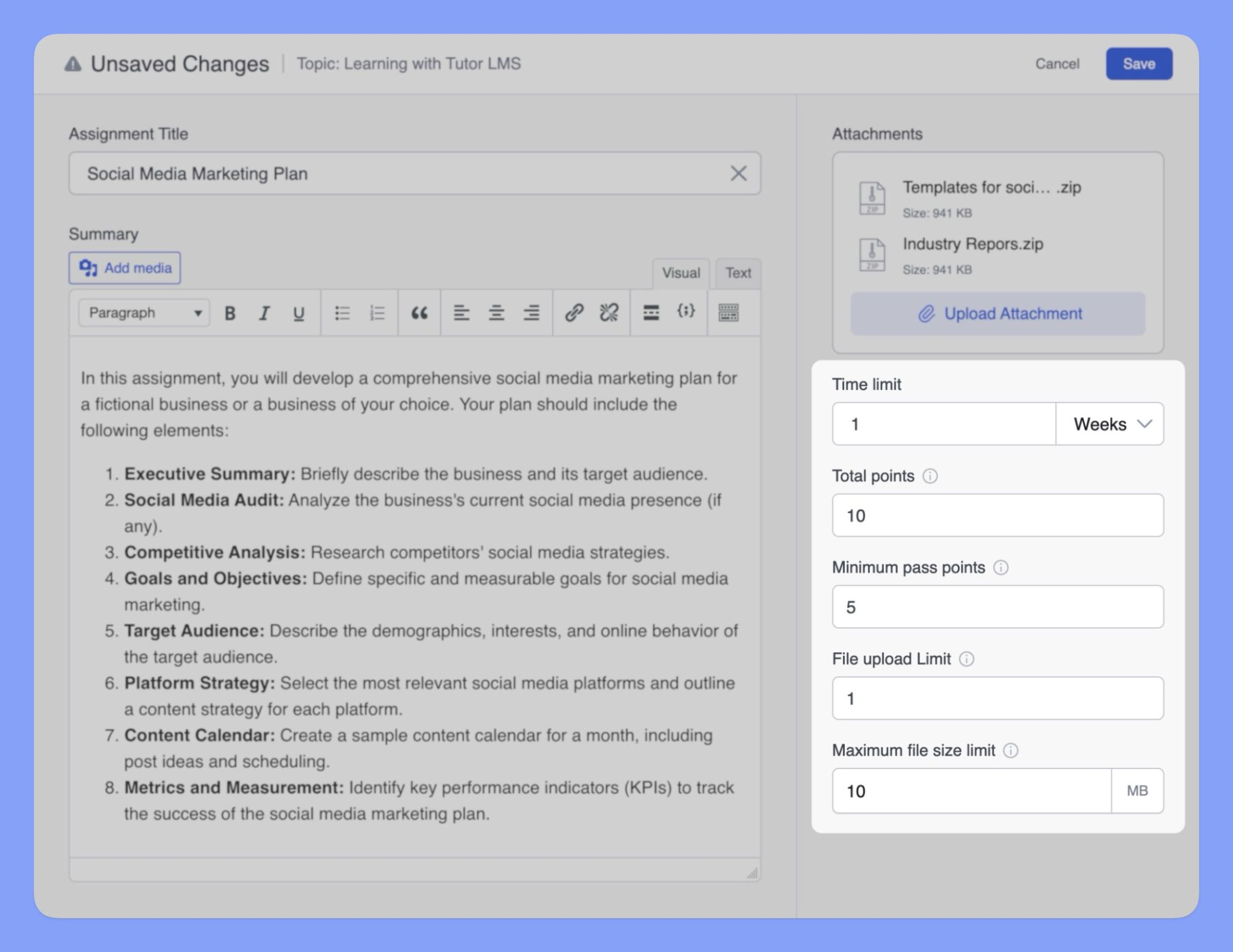Viewport: 1233px width, 952px height.
Task: Click Upload Attachment button
Action: point(998,314)
